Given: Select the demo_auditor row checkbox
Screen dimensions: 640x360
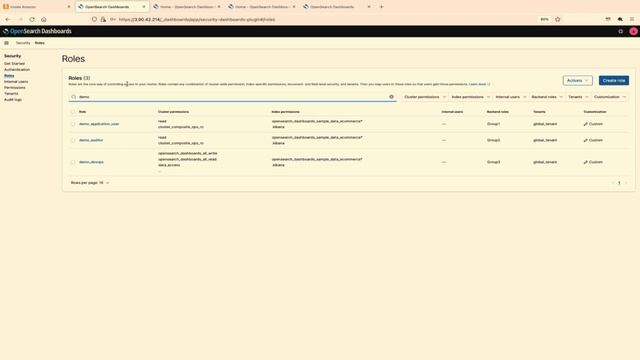Looking at the screenshot, I should click(x=73, y=140).
